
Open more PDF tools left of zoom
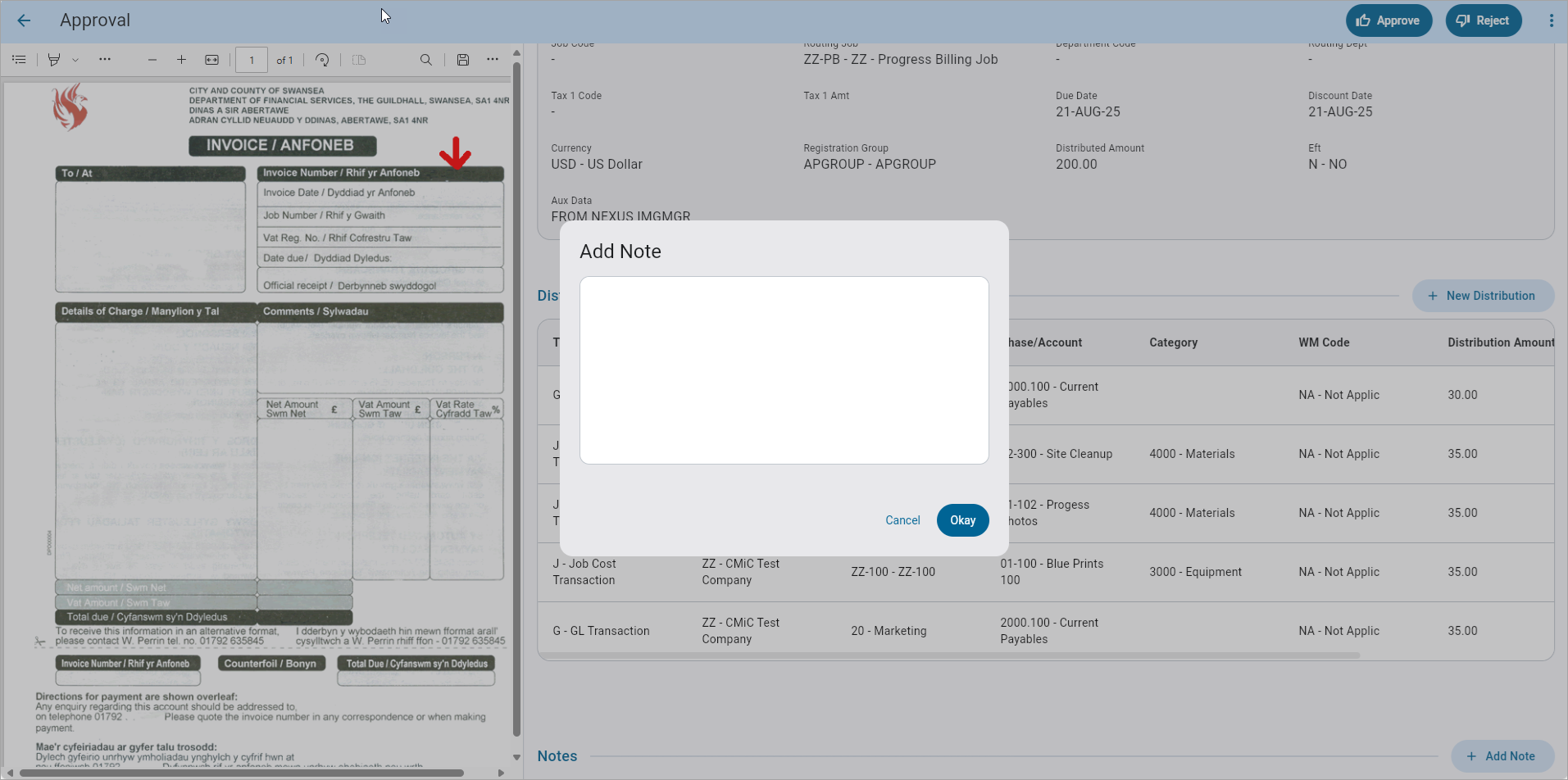coord(104,59)
